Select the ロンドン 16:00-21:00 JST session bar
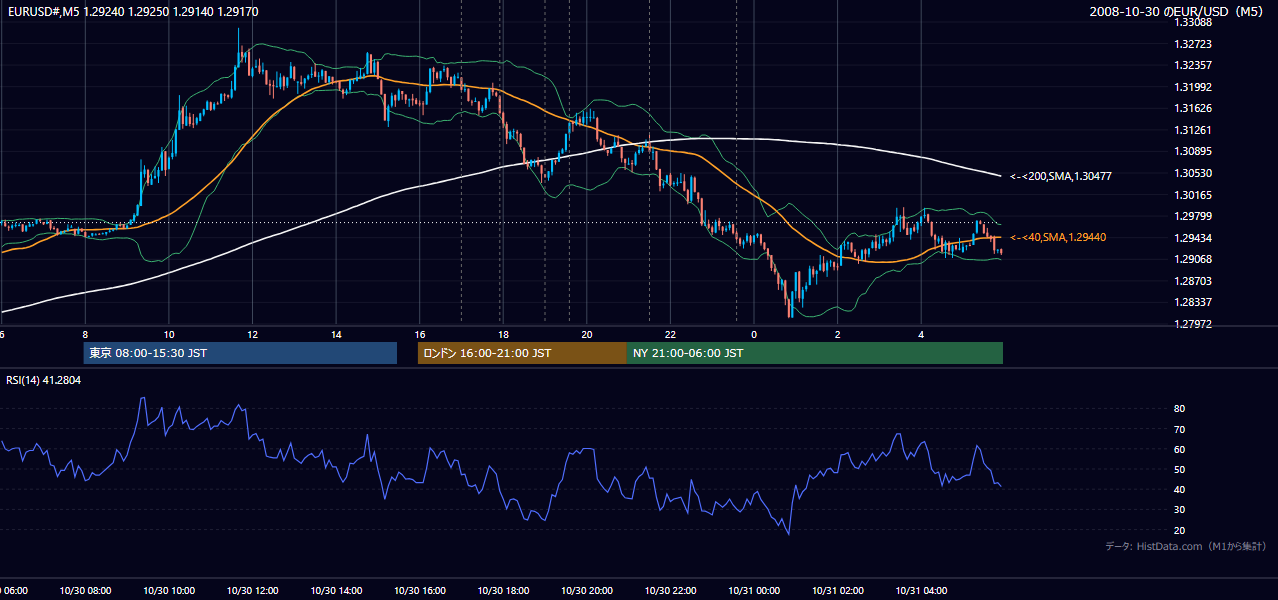1278x600 pixels. 522,353
